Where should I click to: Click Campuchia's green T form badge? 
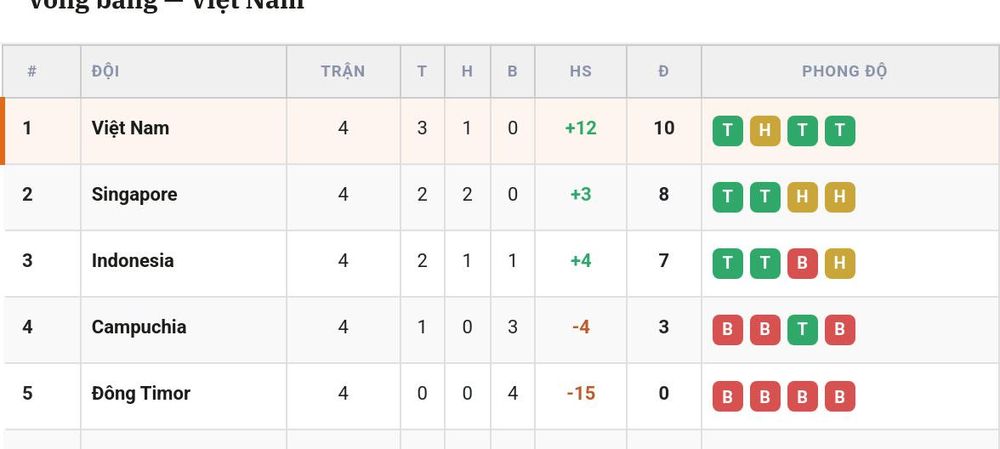[802, 330]
